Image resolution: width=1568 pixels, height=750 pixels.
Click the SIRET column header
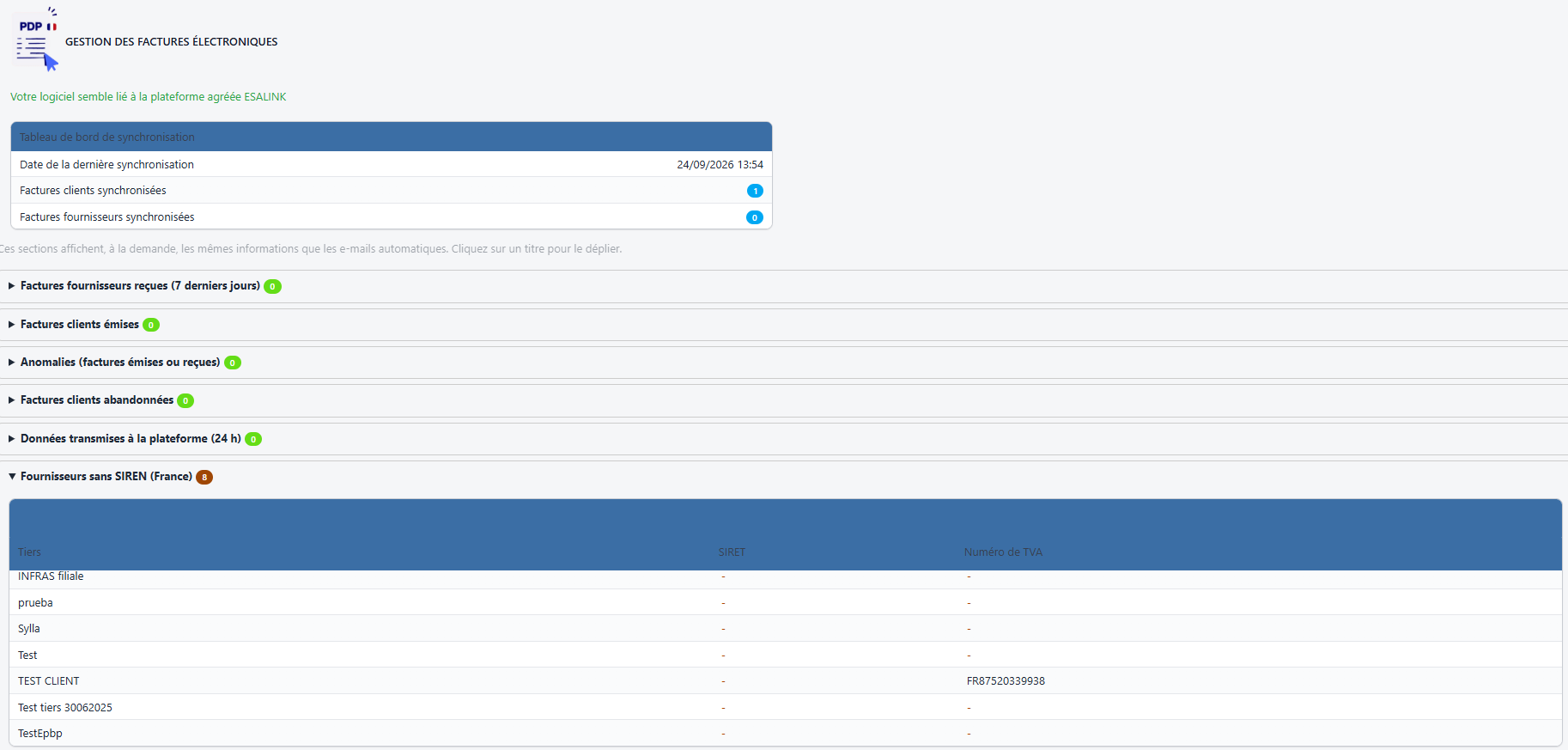pyautogui.click(x=732, y=552)
